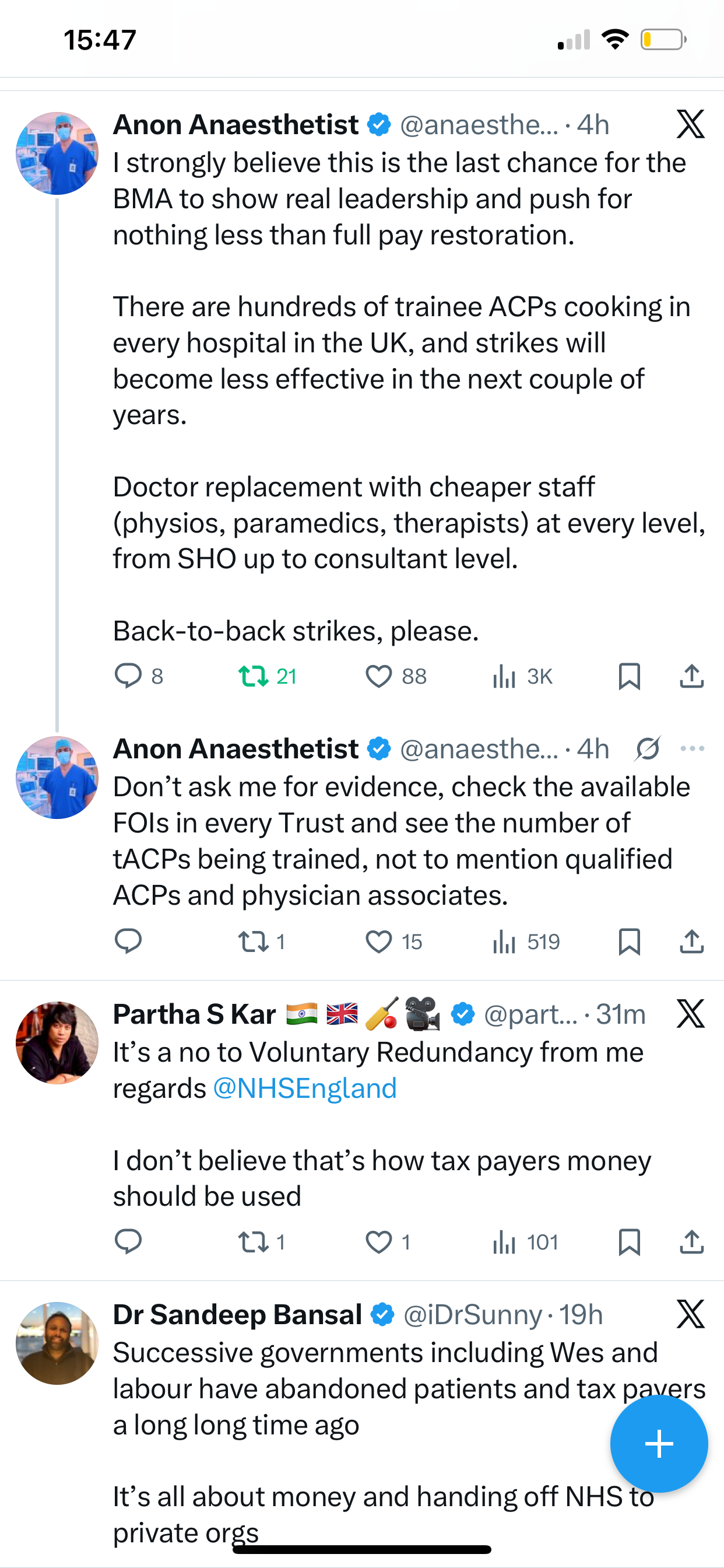The height and width of the screenshot is (1568, 724).
Task: Repost the tweet about tACPs FOIs
Action: tap(253, 942)
